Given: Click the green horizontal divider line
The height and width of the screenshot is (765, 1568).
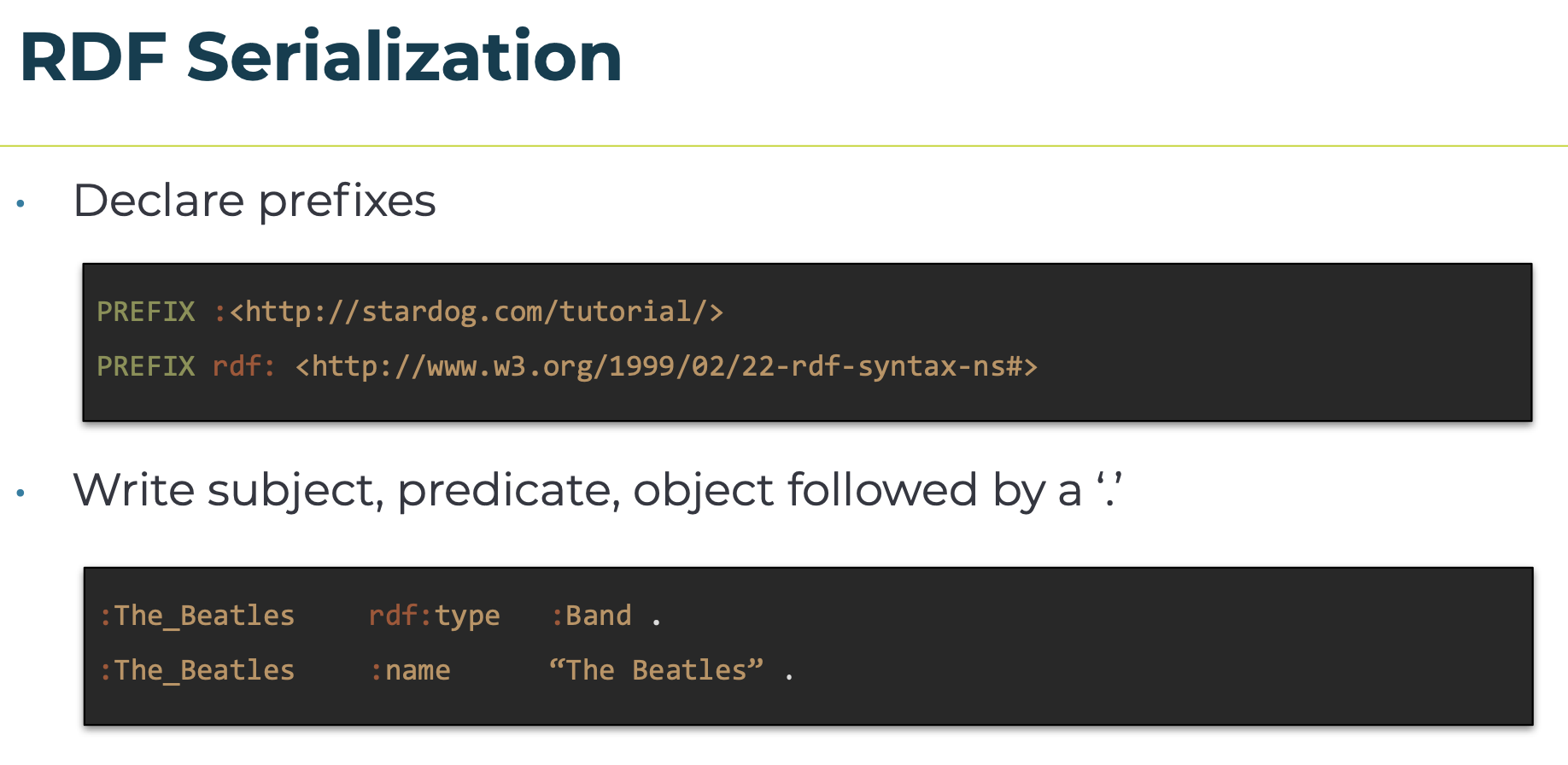Looking at the screenshot, I should [x=784, y=146].
